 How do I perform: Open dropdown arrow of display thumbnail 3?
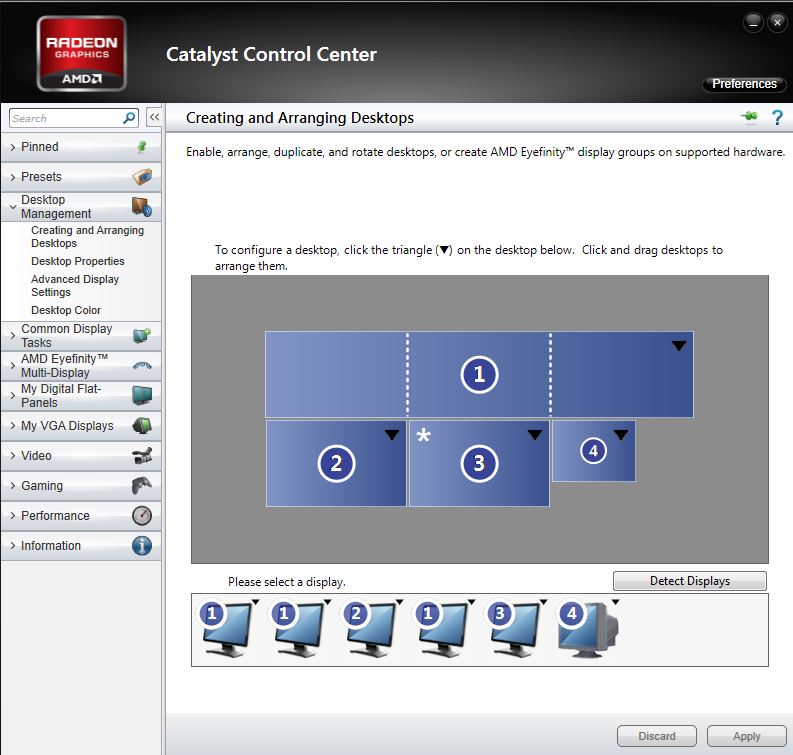click(544, 602)
